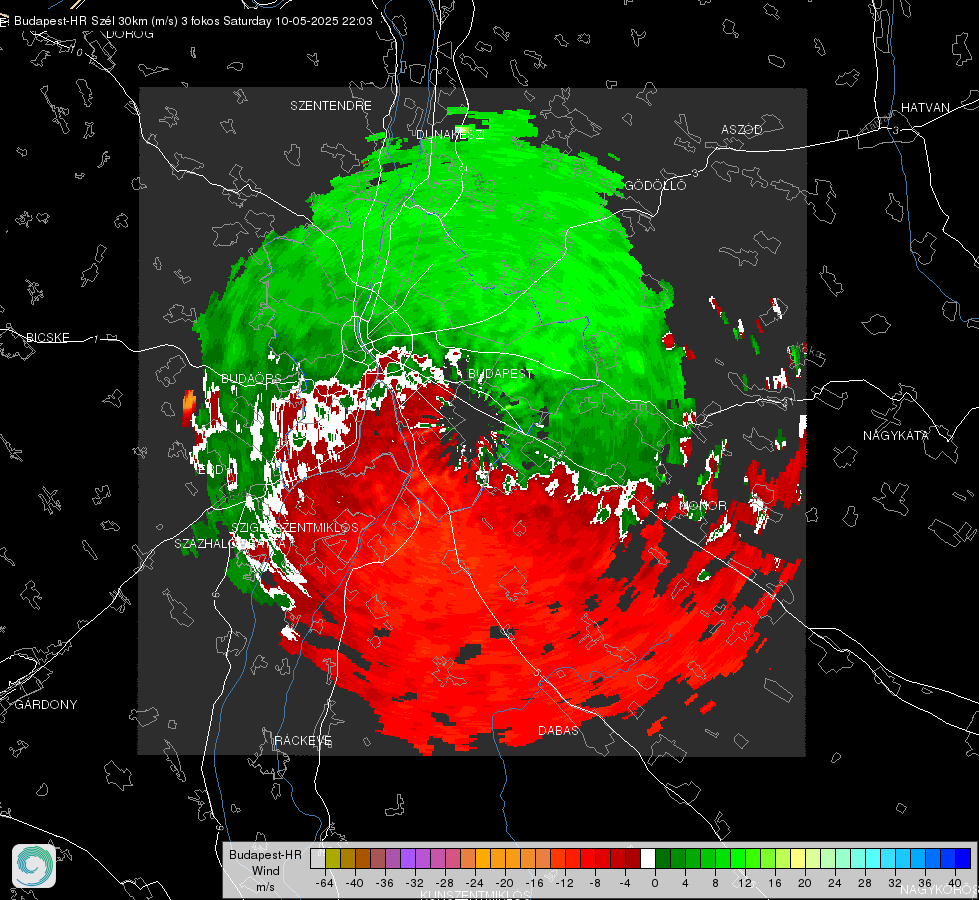Click the pale yellow 20 m/s legend swatch

pos(798,859)
